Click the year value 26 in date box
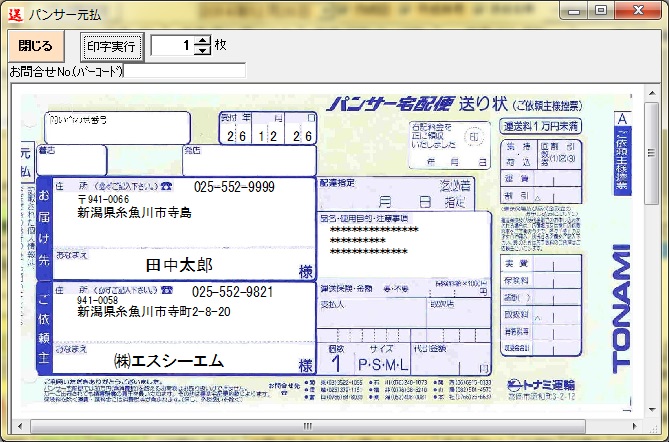 click(236, 137)
